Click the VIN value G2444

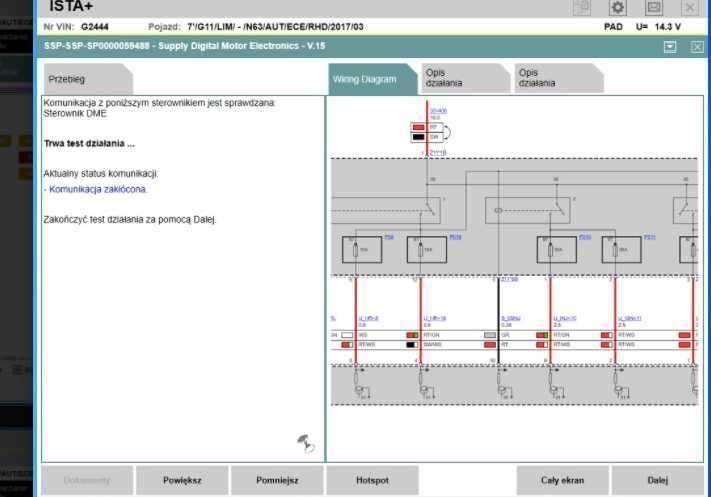95,27
